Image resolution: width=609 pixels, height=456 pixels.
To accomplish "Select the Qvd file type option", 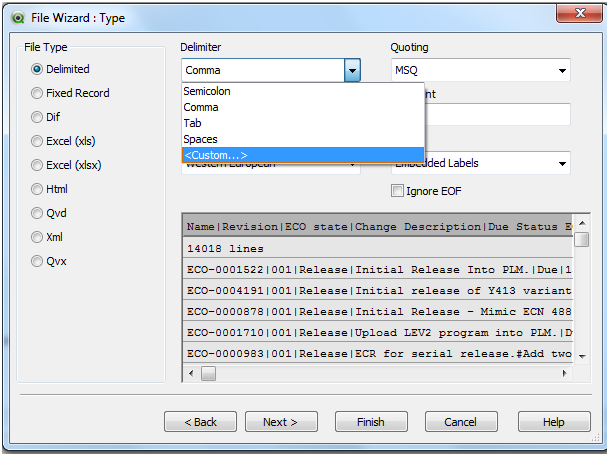I will click(x=38, y=213).
